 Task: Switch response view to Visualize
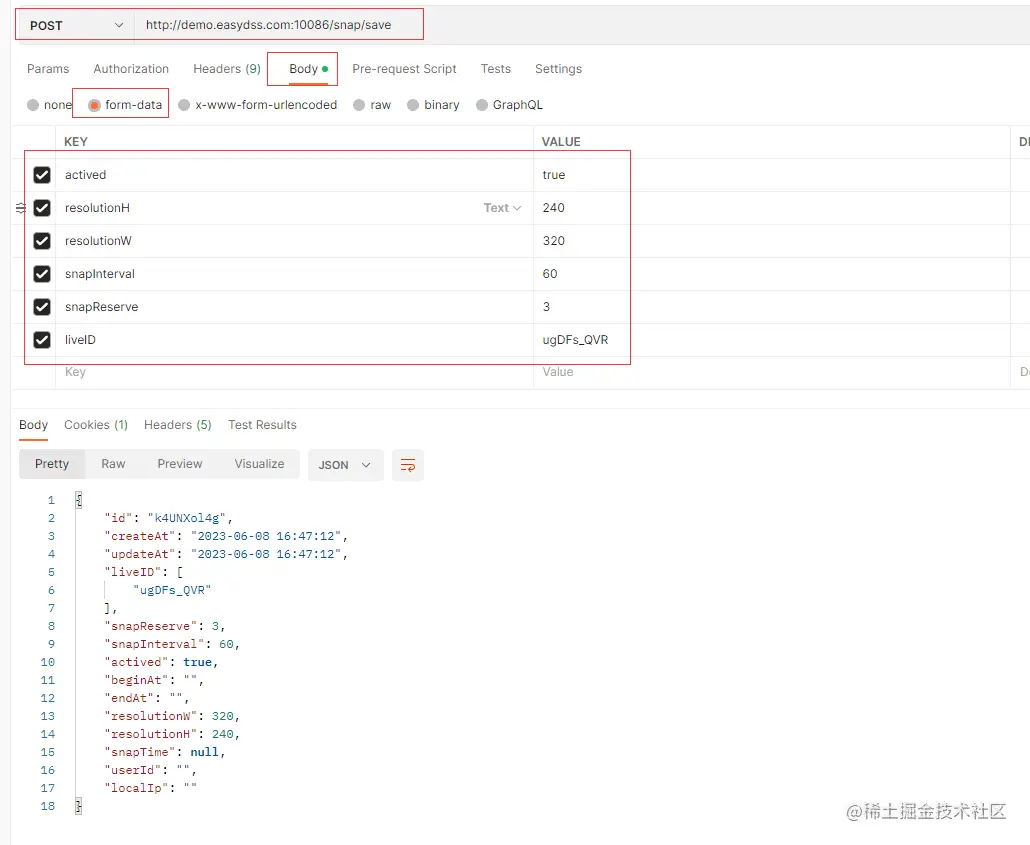[259, 464]
